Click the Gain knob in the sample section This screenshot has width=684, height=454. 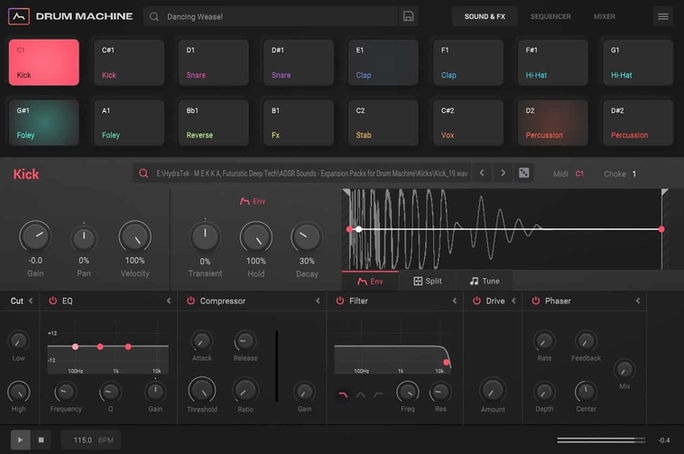click(35, 236)
